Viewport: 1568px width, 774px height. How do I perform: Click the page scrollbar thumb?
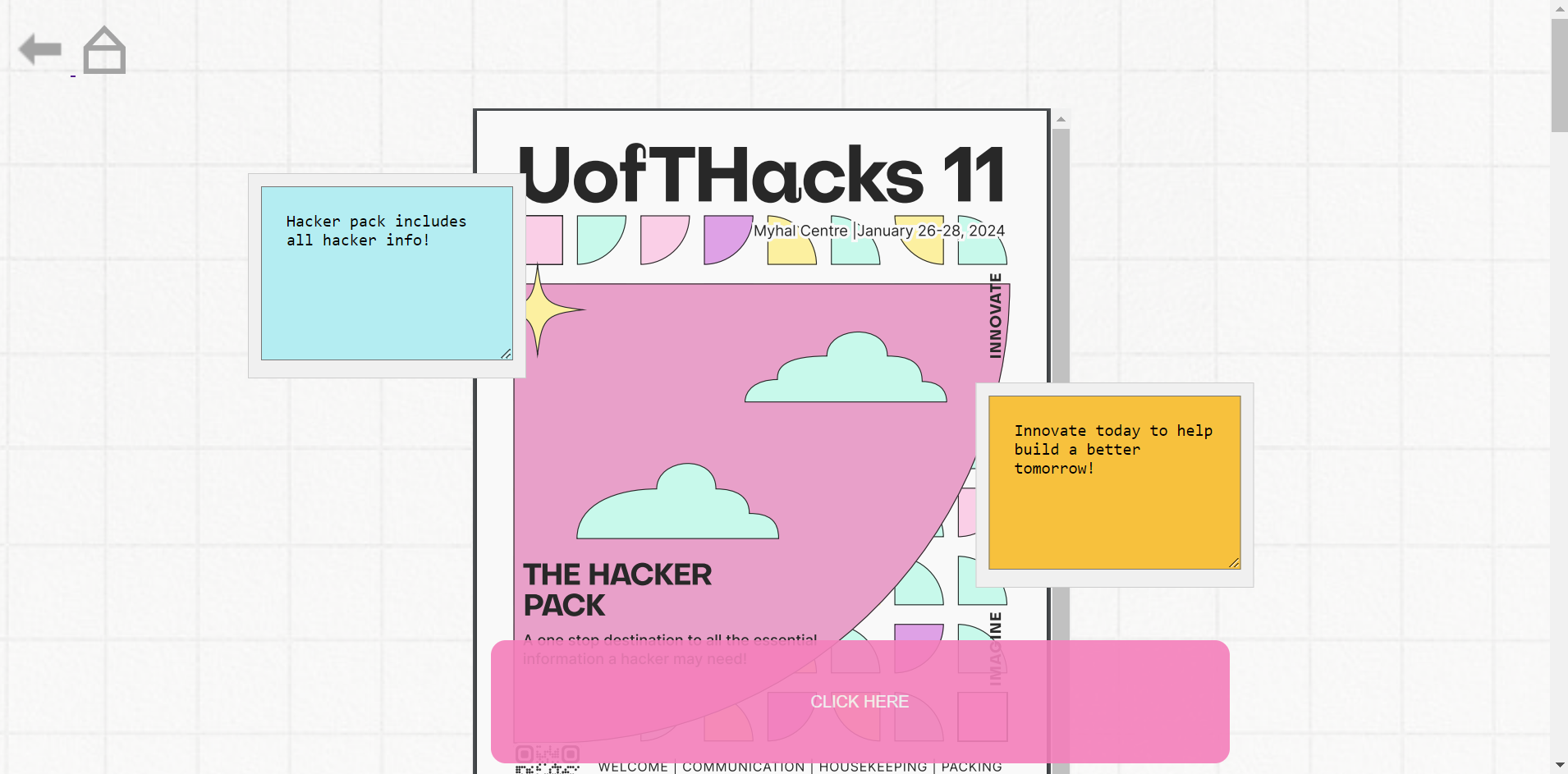[x=1560, y=75]
